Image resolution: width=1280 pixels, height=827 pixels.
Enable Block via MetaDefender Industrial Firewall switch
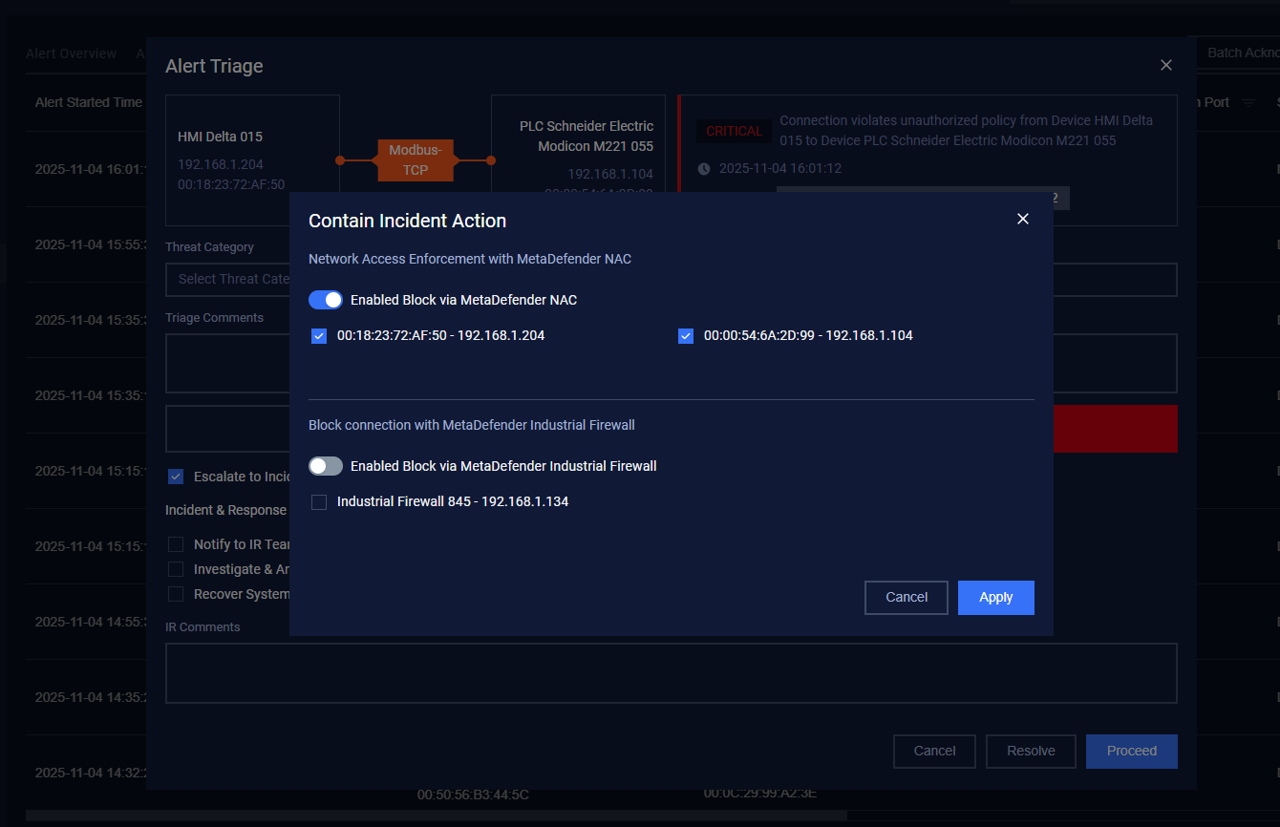(326, 466)
